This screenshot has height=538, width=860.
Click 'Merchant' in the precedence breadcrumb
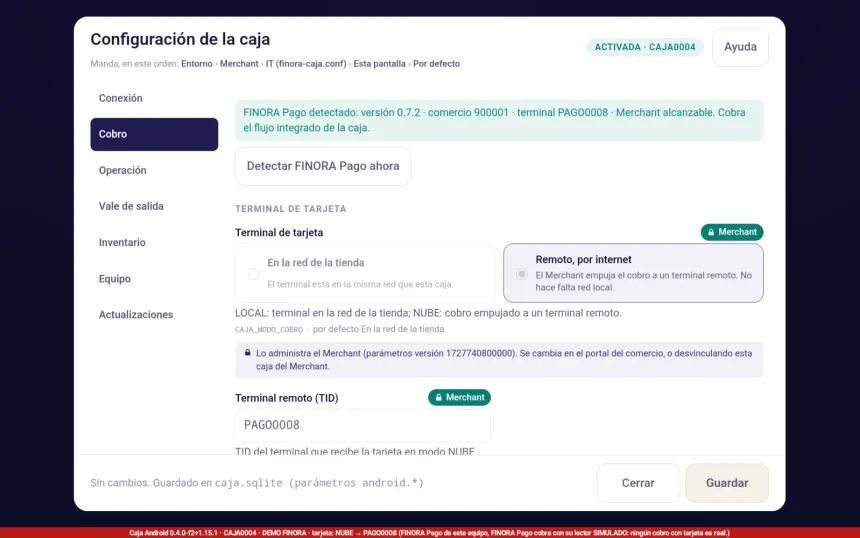(239, 64)
